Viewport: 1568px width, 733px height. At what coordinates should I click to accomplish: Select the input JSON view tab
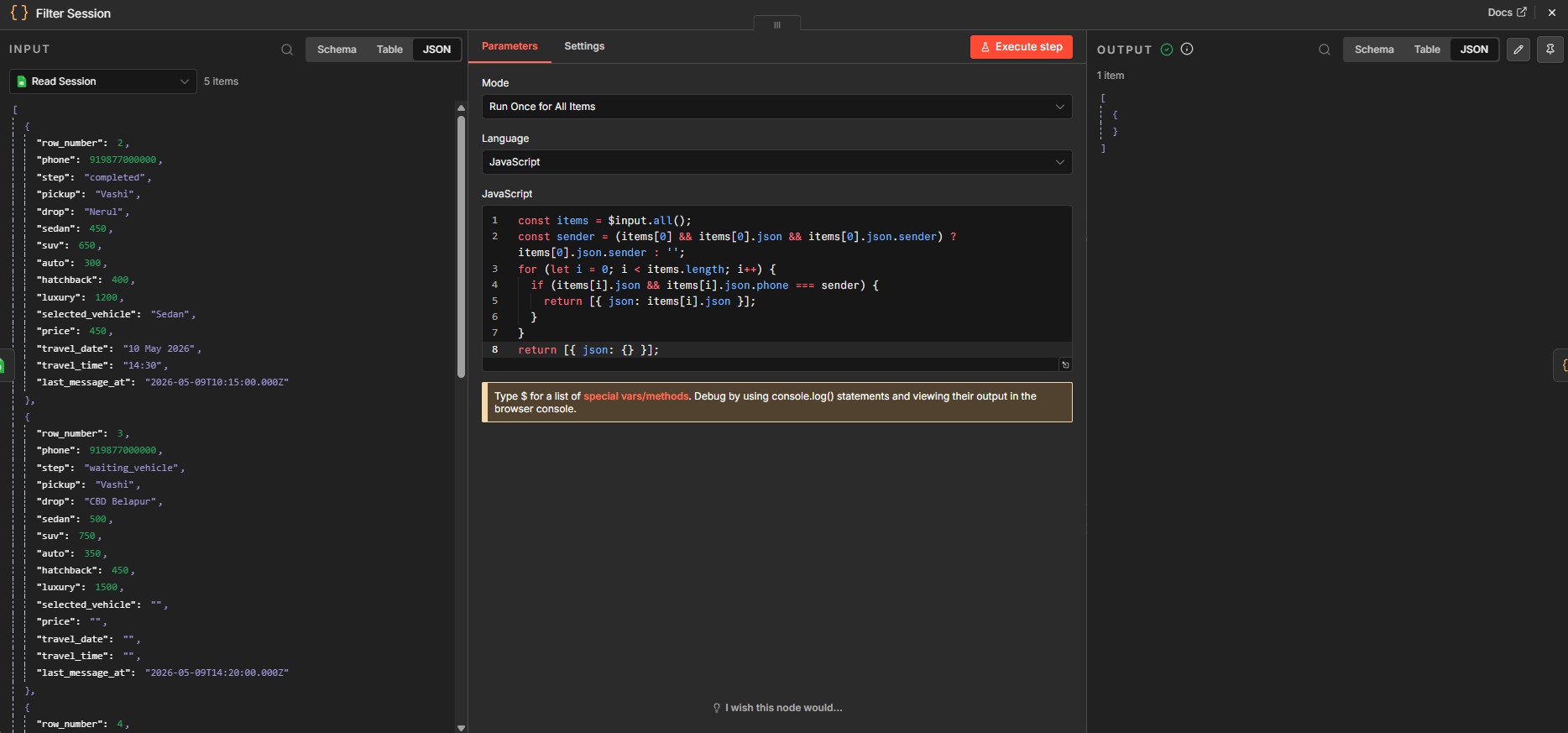point(436,50)
